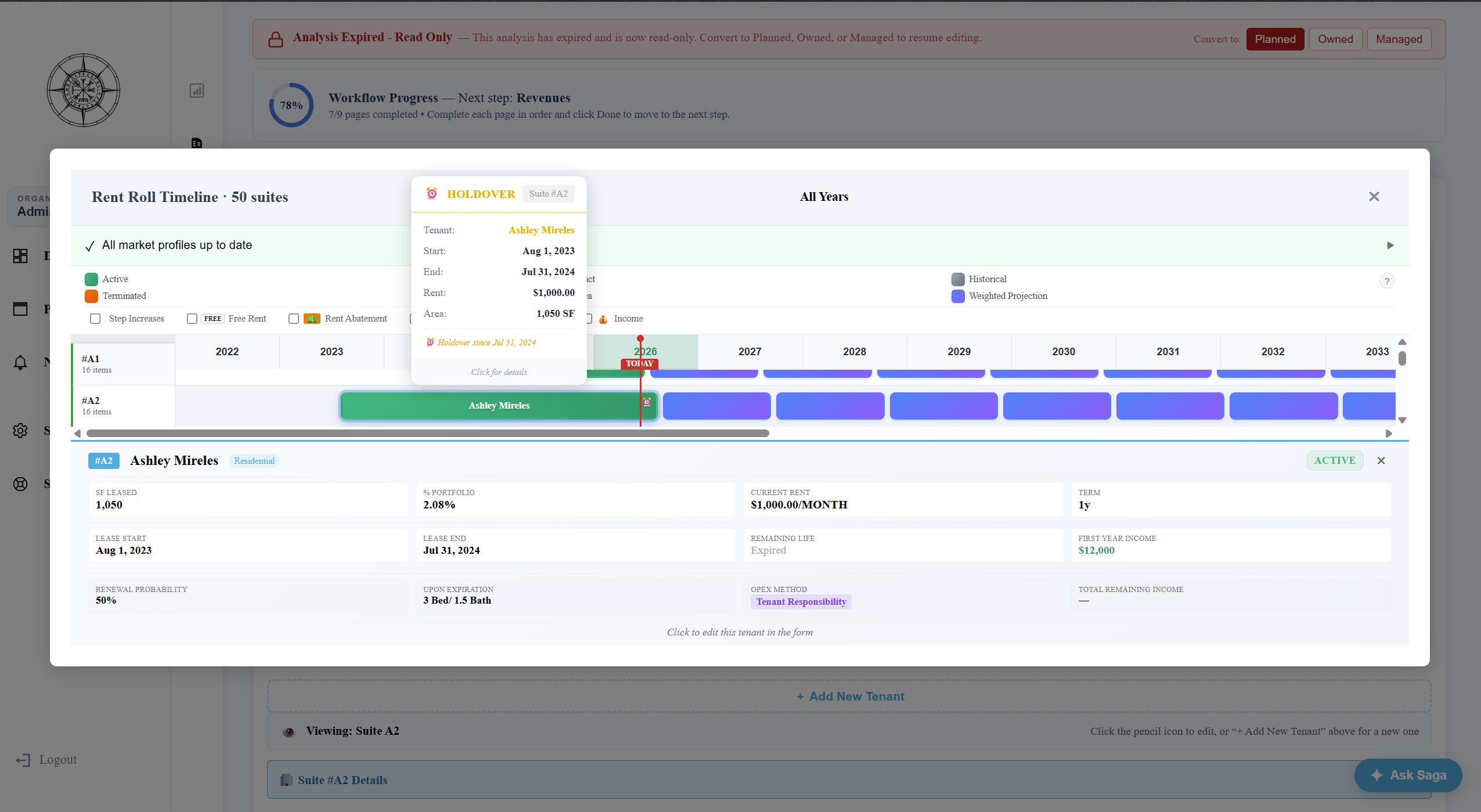Enable the Free Rent checkbox
Screen dimensions: 1481x812
click(192, 319)
